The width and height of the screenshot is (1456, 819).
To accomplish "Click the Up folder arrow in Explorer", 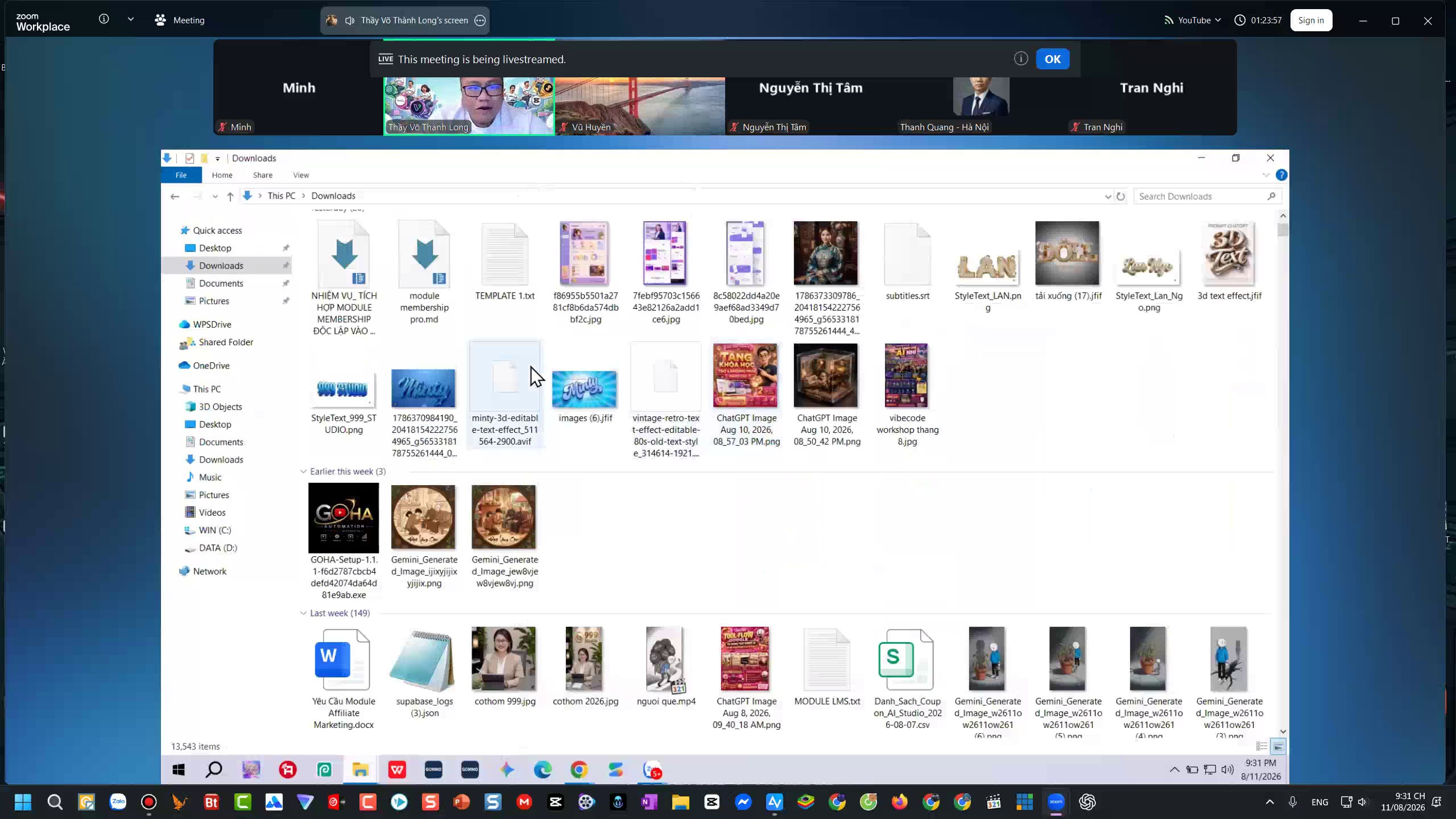I will click(230, 196).
